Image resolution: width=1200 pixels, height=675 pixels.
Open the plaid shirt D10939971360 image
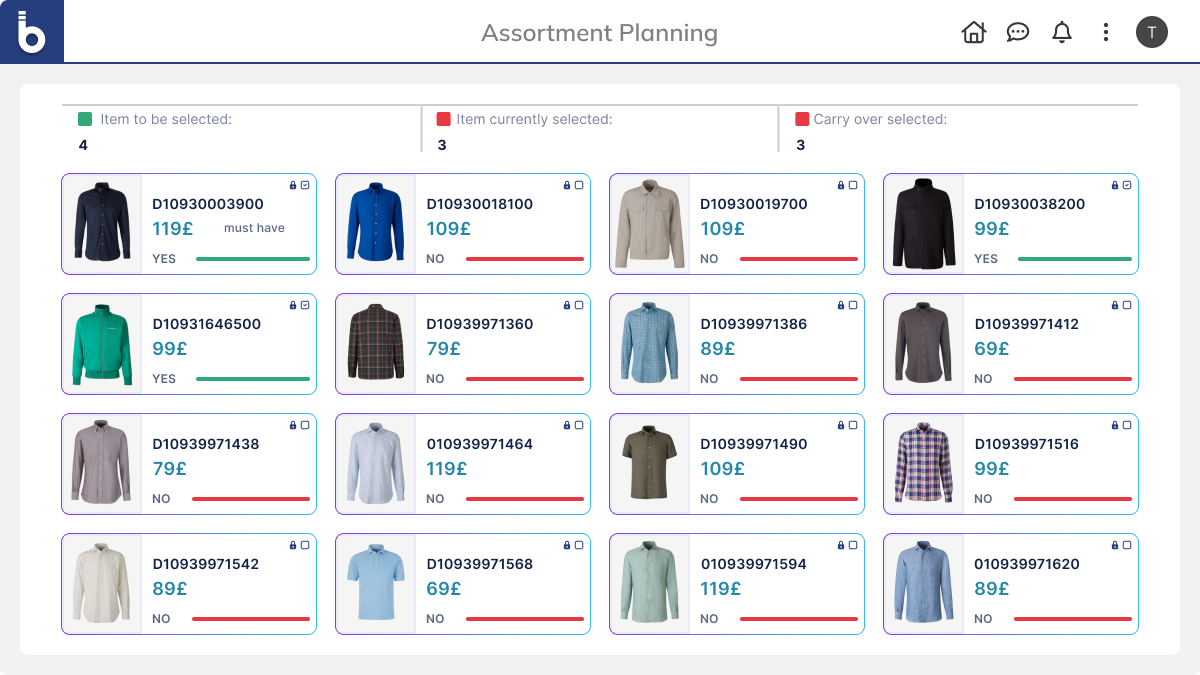coord(375,344)
